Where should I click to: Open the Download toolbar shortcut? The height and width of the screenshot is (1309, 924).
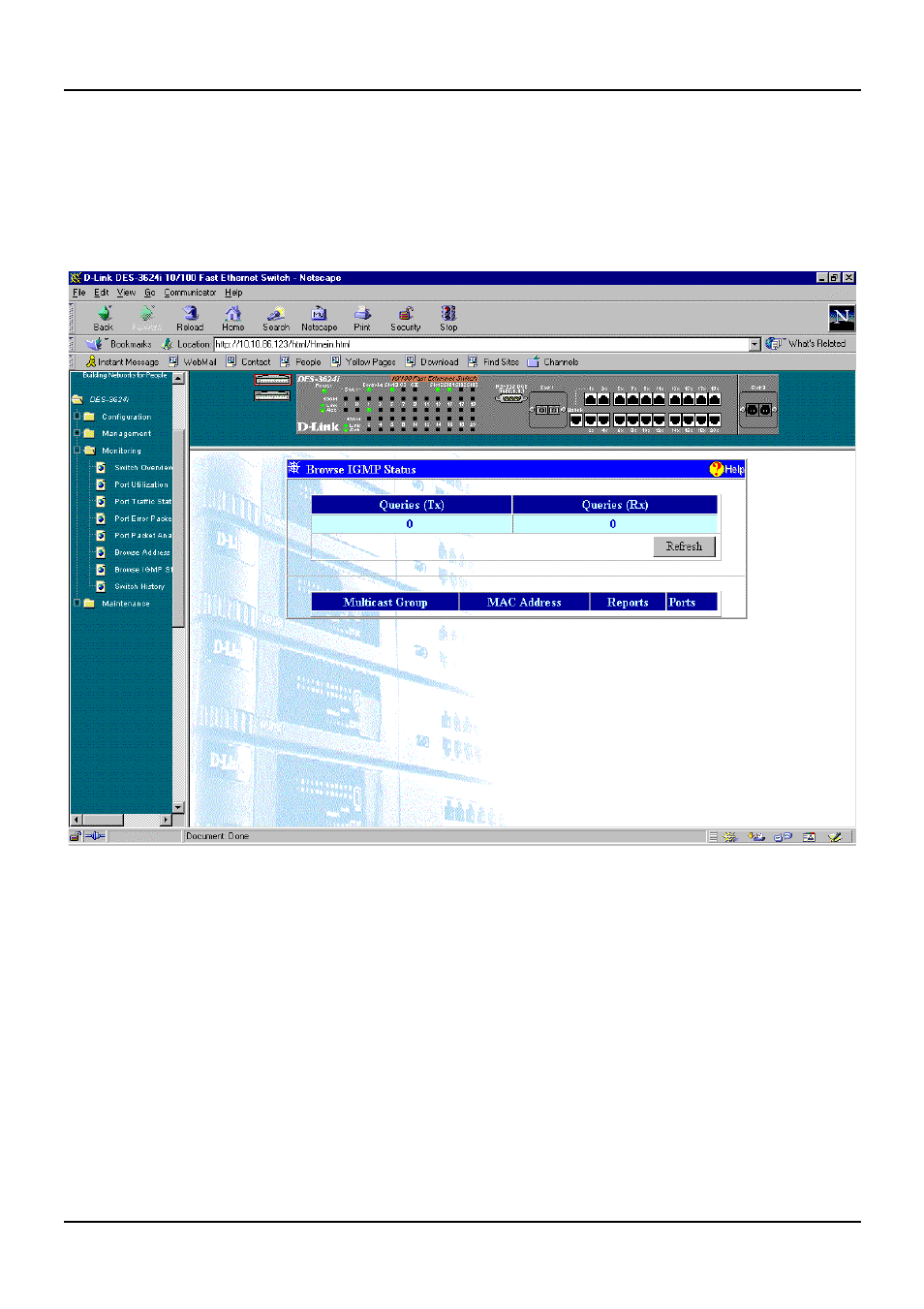(432, 362)
